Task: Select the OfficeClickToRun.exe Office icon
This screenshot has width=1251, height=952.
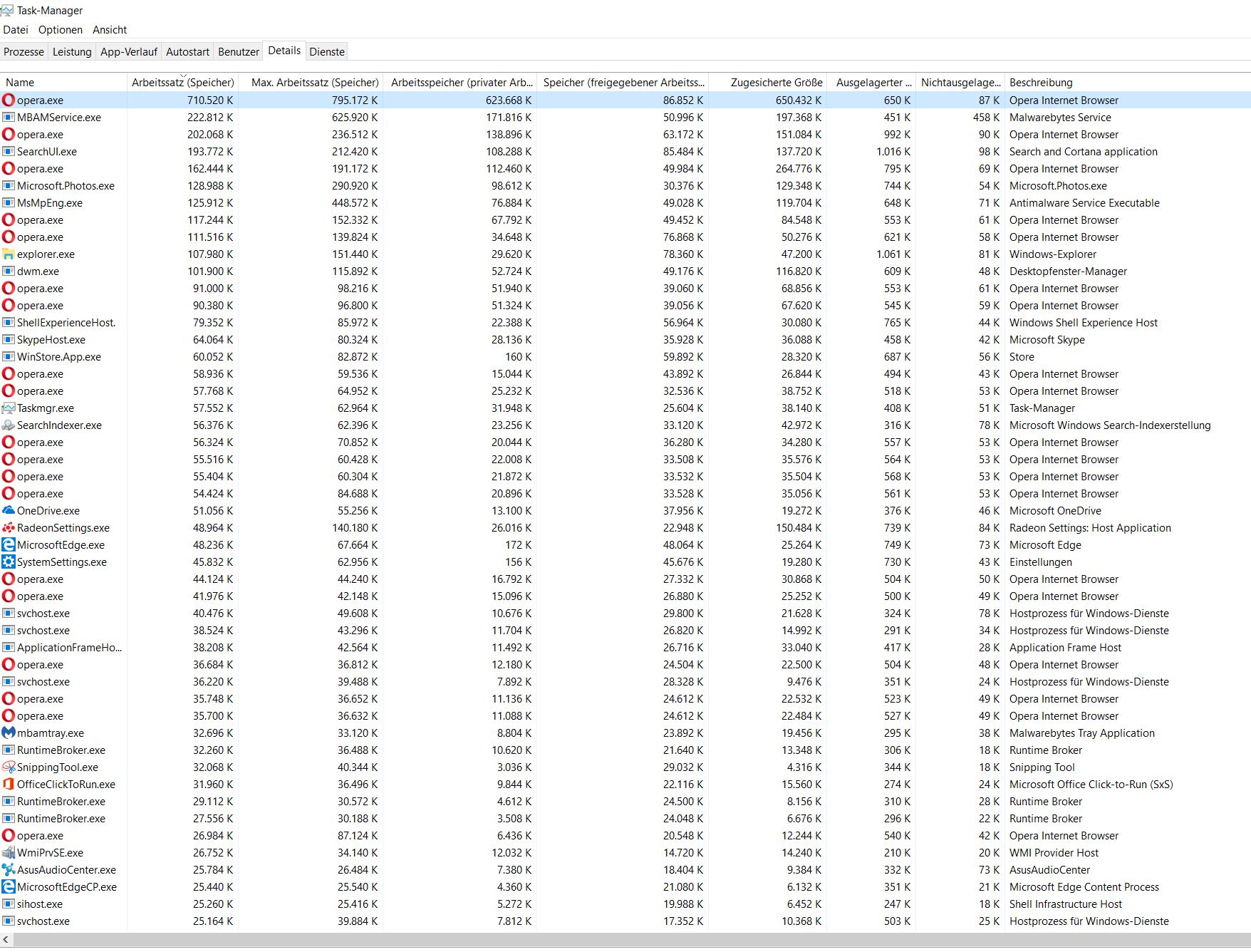Action: point(9,785)
